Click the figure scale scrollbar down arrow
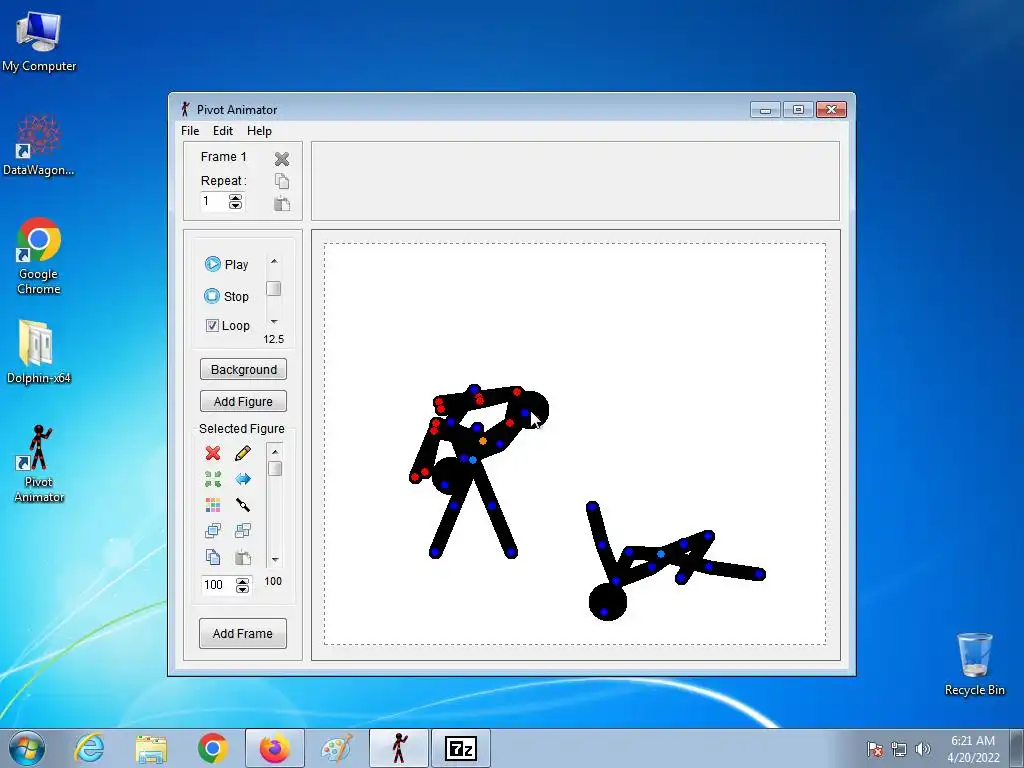Viewport: 1024px width, 768px height. pyautogui.click(x=275, y=560)
